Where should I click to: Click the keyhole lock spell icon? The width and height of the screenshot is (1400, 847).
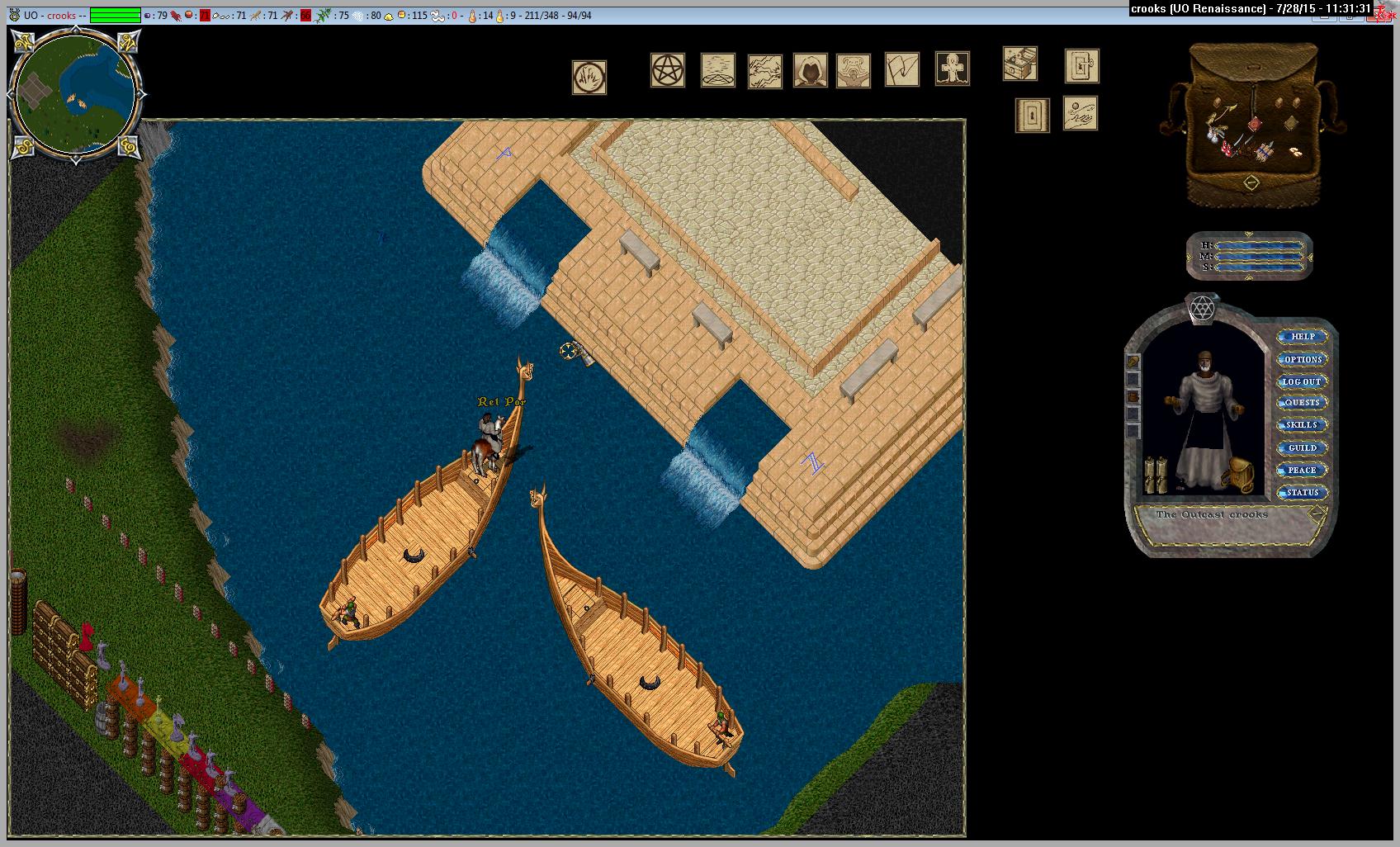pyautogui.click(x=1033, y=116)
